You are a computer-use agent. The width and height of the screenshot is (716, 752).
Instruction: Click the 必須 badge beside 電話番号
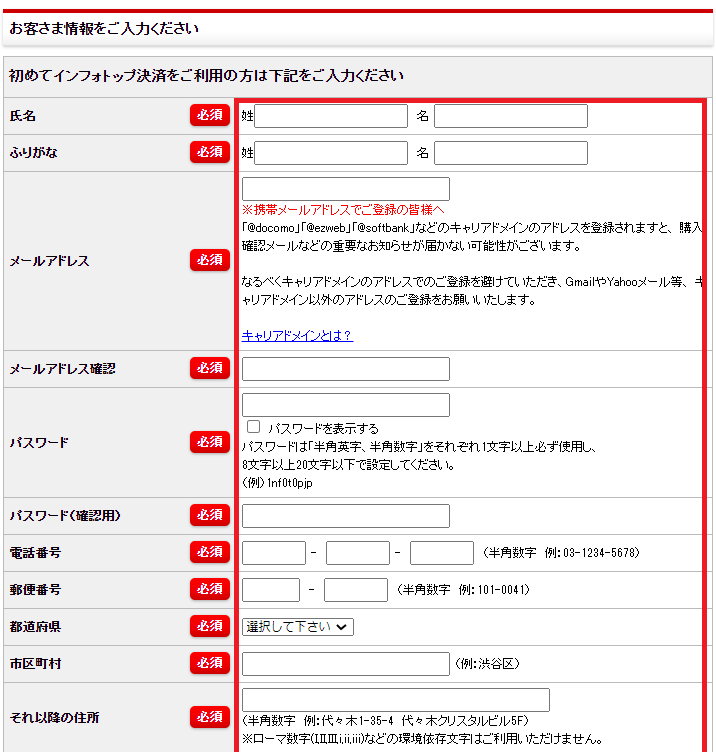[x=210, y=552]
